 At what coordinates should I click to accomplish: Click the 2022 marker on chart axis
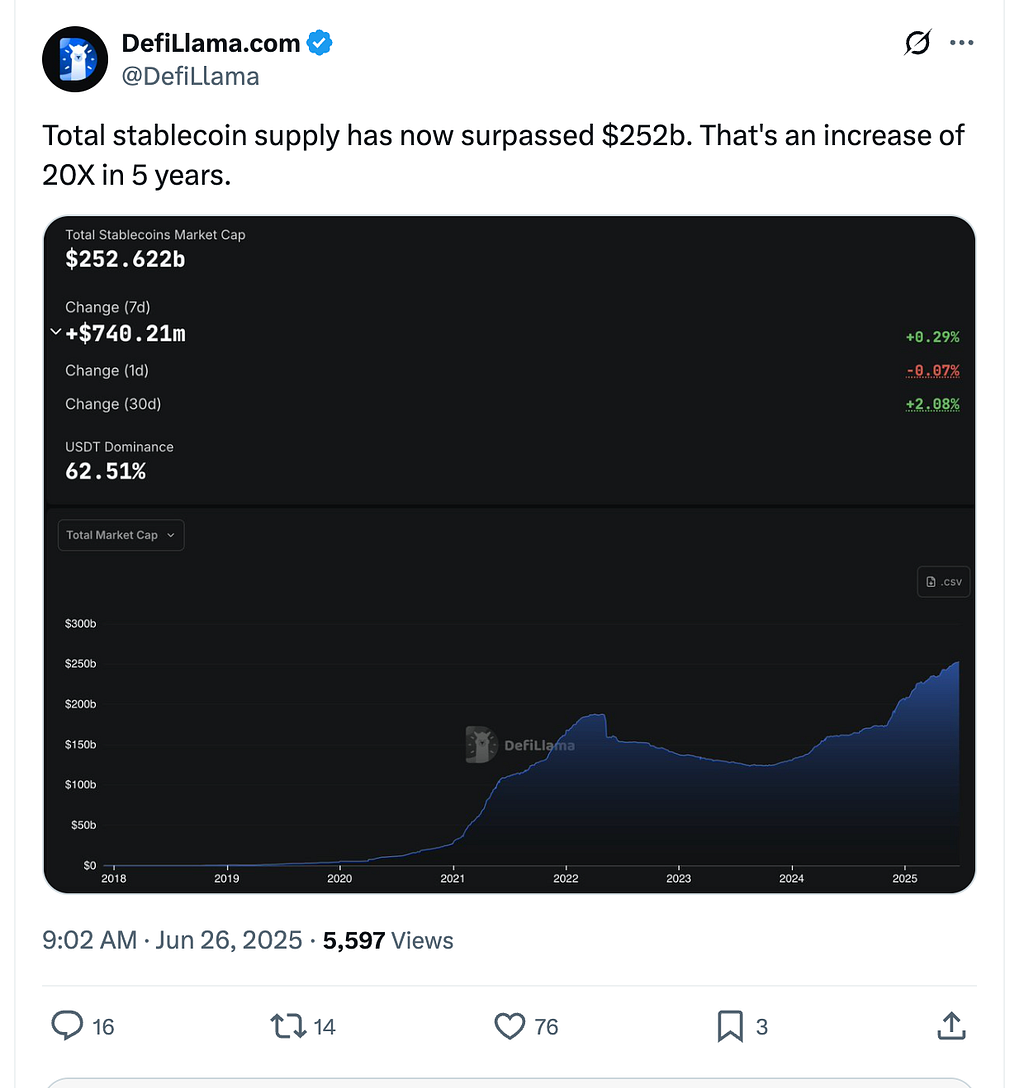pyautogui.click(x=565, y=878)
